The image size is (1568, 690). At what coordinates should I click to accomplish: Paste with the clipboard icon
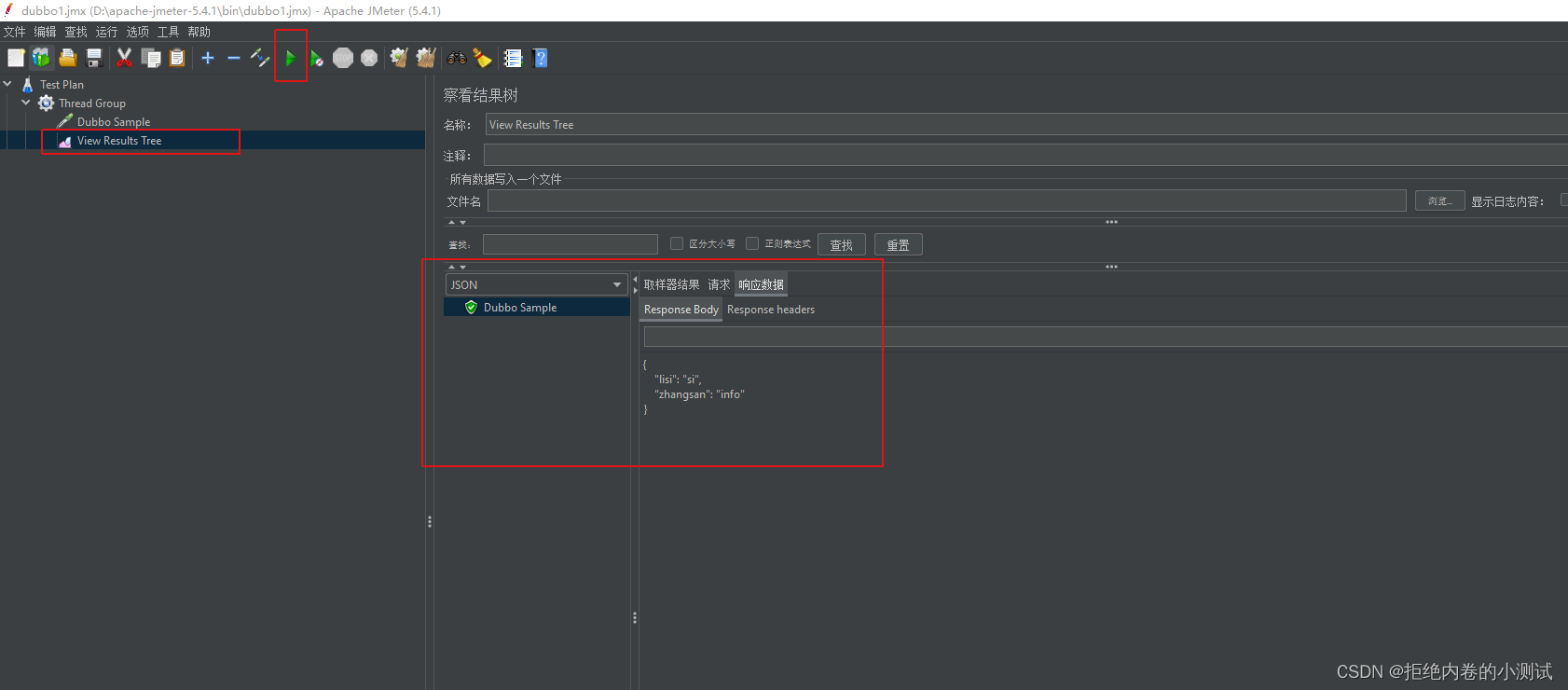tap(177, 58)
